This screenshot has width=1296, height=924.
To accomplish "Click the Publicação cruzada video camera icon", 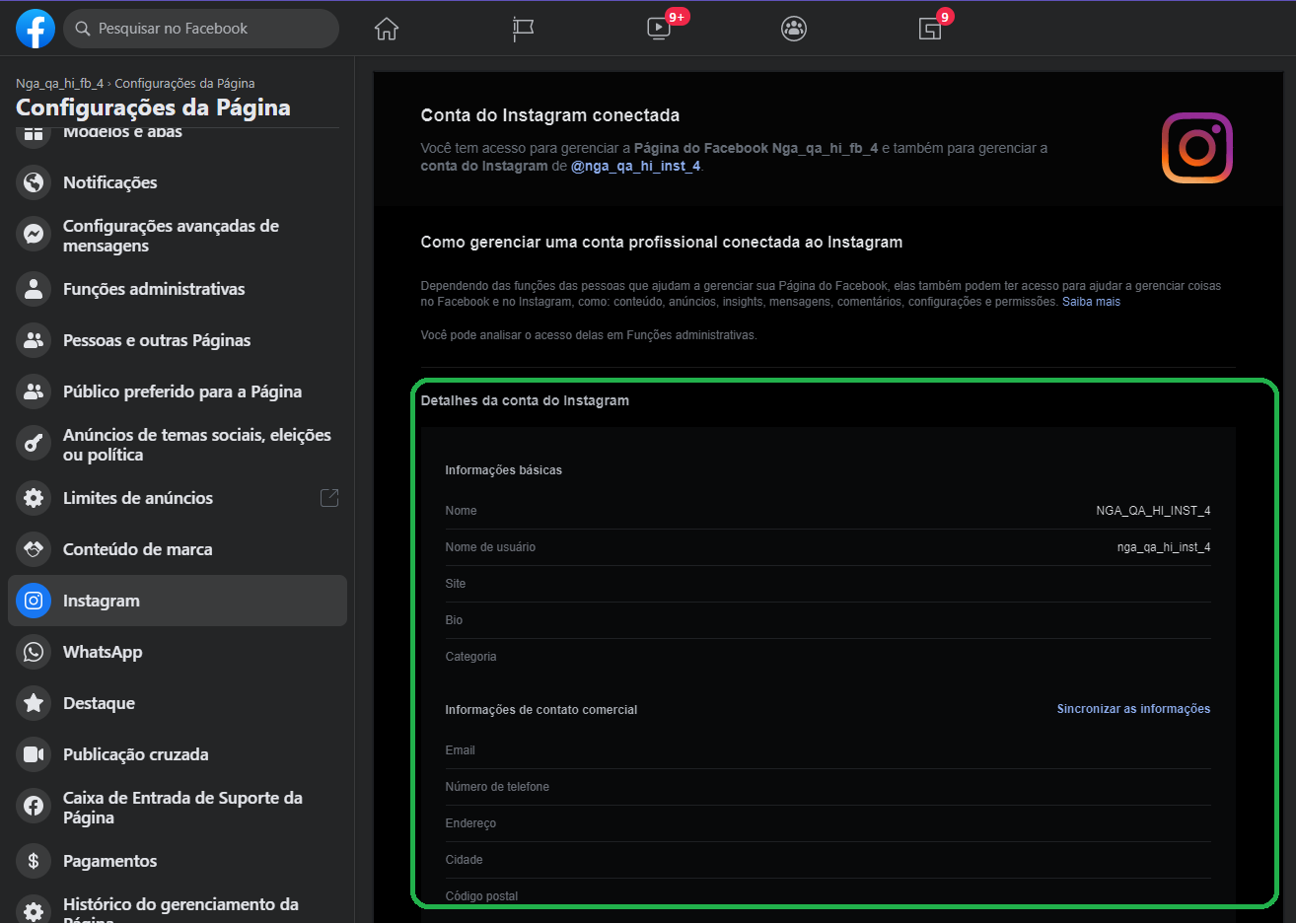I will [34, 754].
